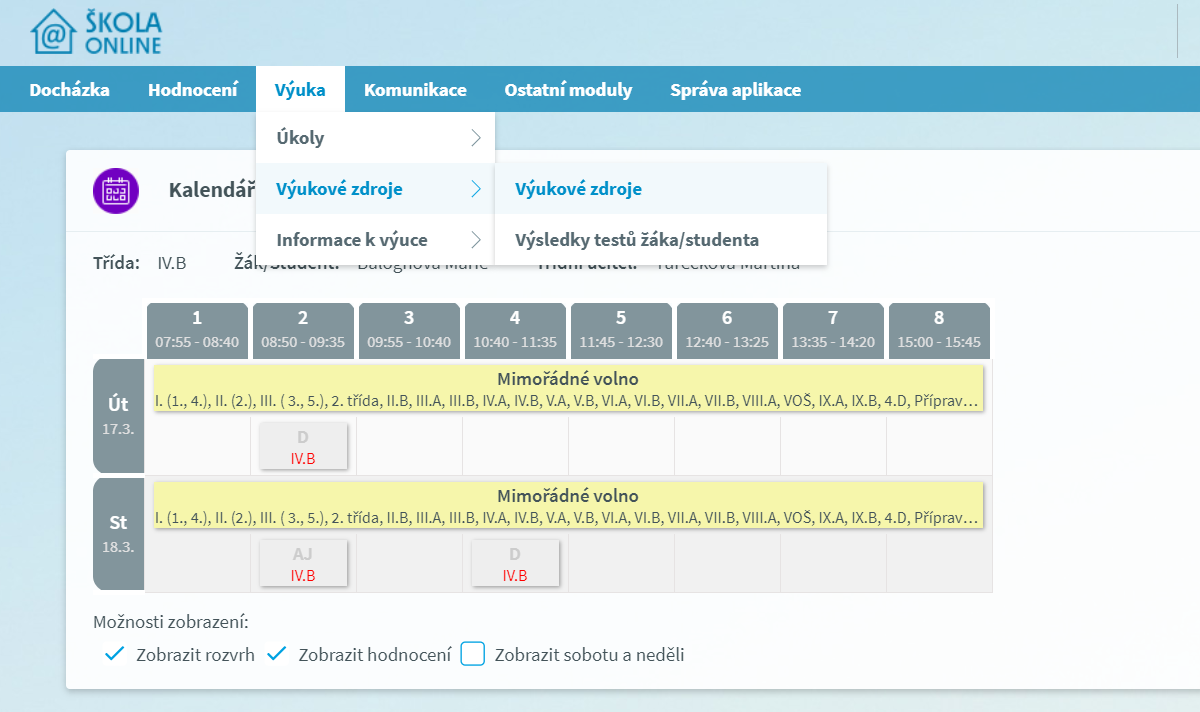Expand the Výukové zdroje submenu arrow

478,188
